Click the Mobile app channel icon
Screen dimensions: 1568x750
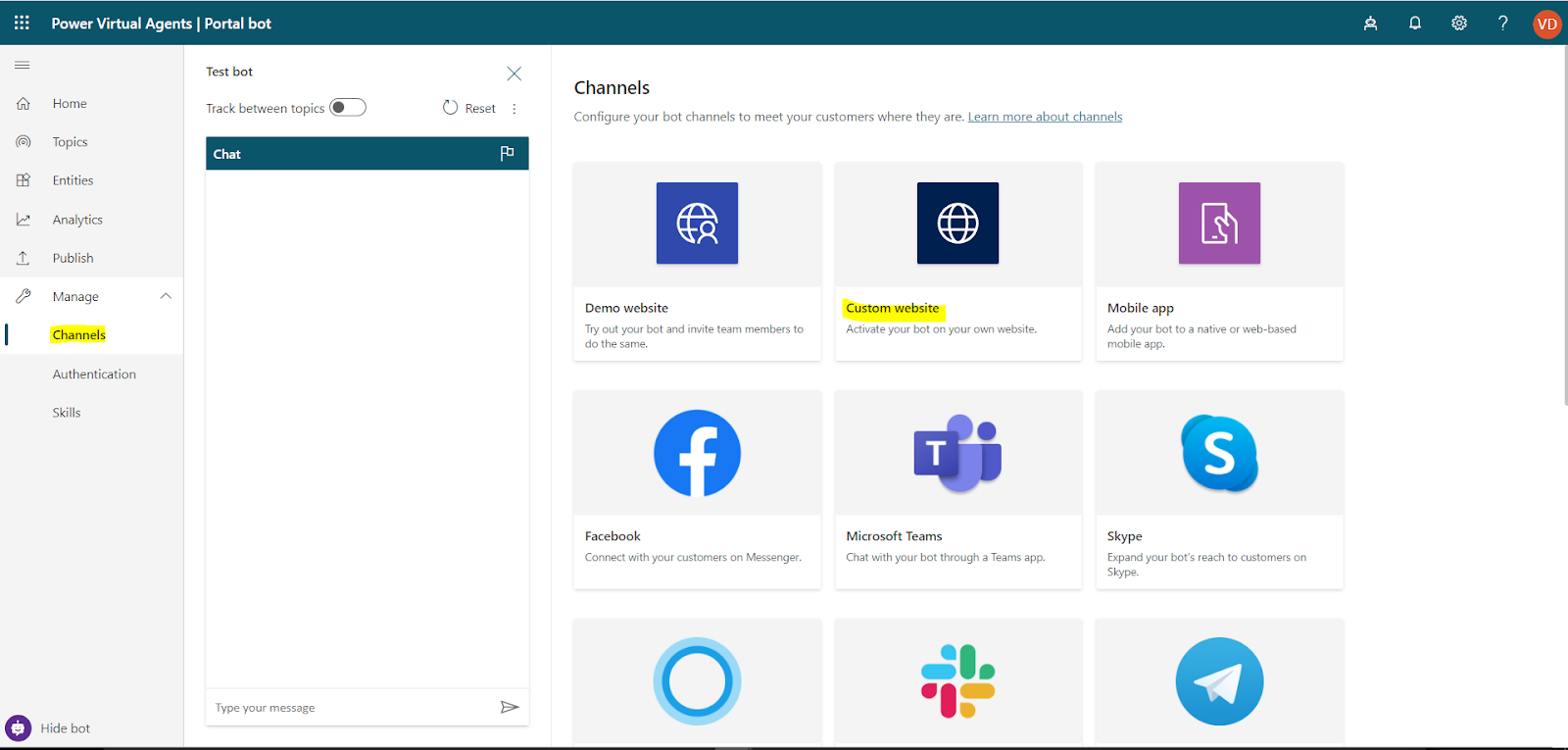point(1219,223)
